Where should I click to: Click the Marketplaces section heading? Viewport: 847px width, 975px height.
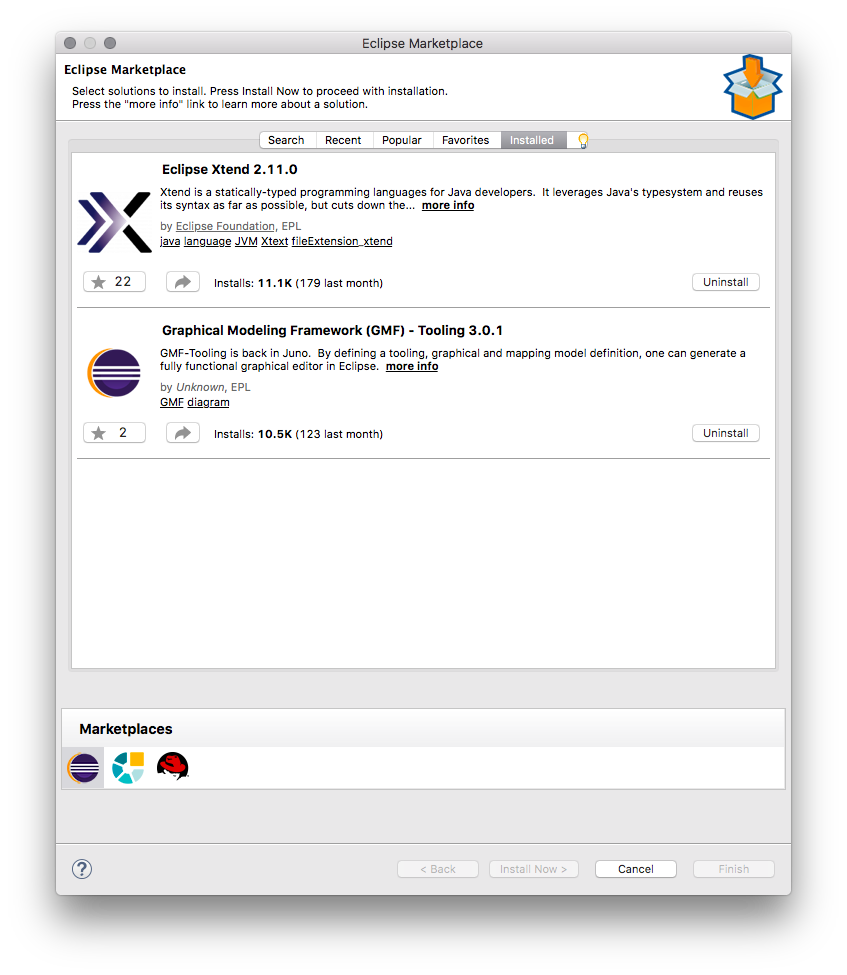click(x=126, y=729)
